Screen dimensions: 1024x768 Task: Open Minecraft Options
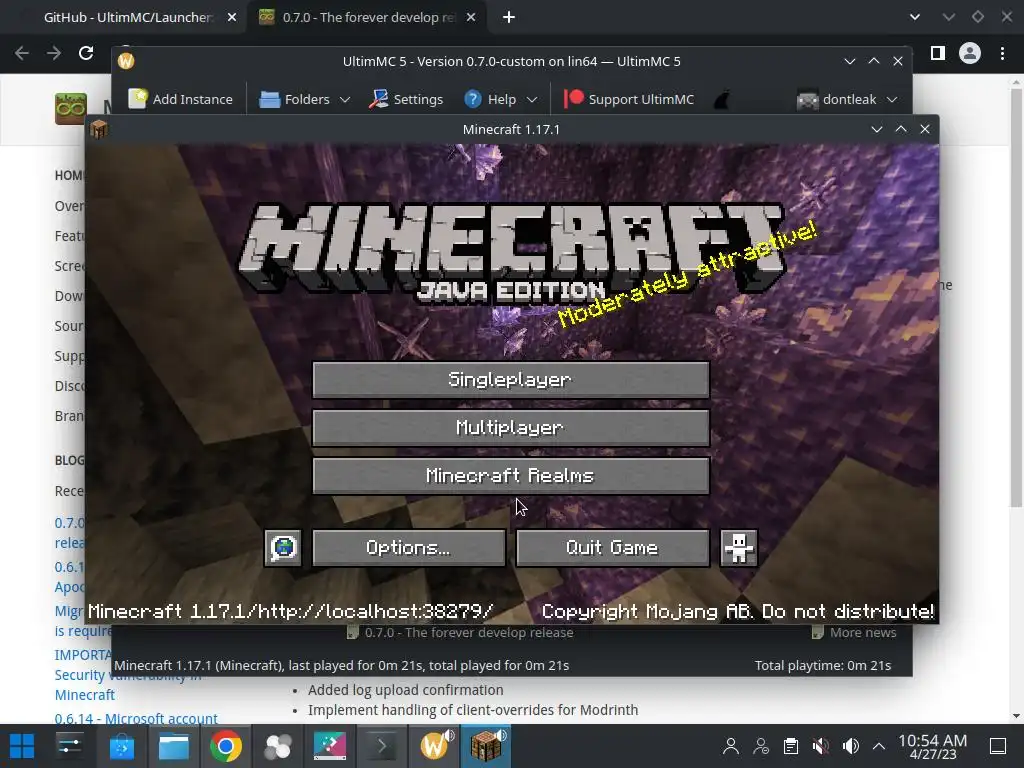(409, 548)
